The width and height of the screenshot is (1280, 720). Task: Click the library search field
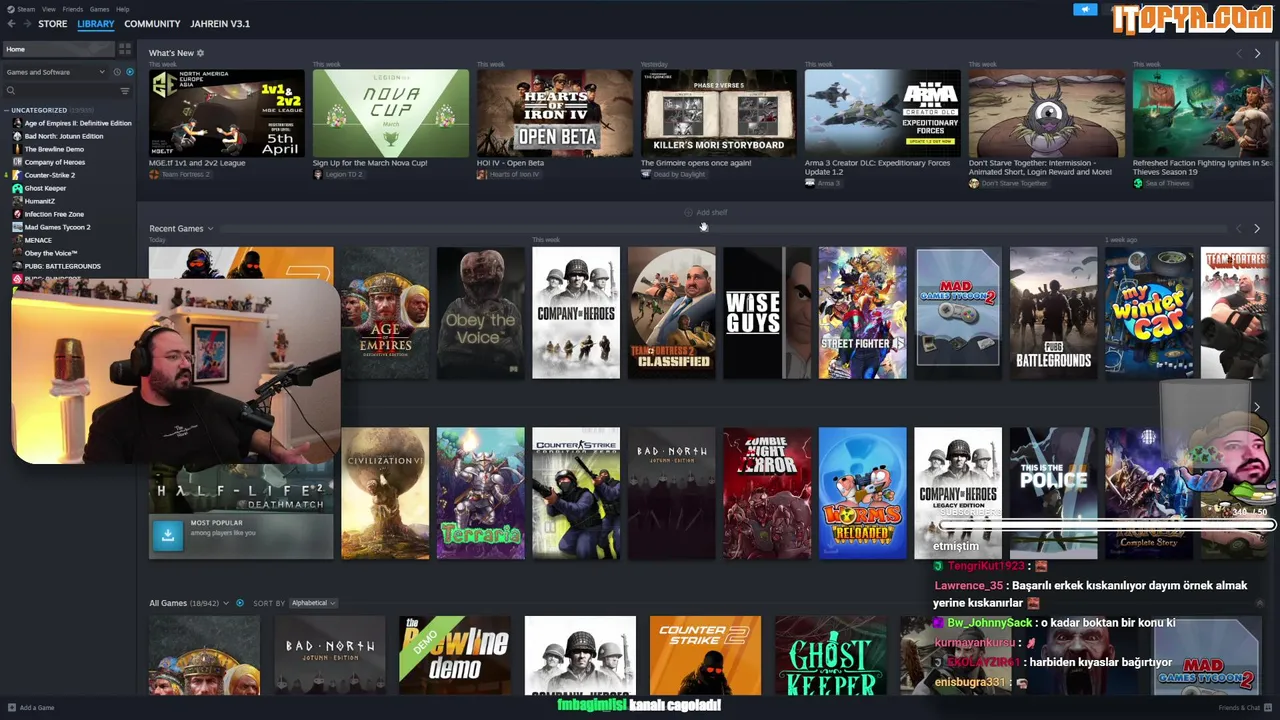coord(60,91)
